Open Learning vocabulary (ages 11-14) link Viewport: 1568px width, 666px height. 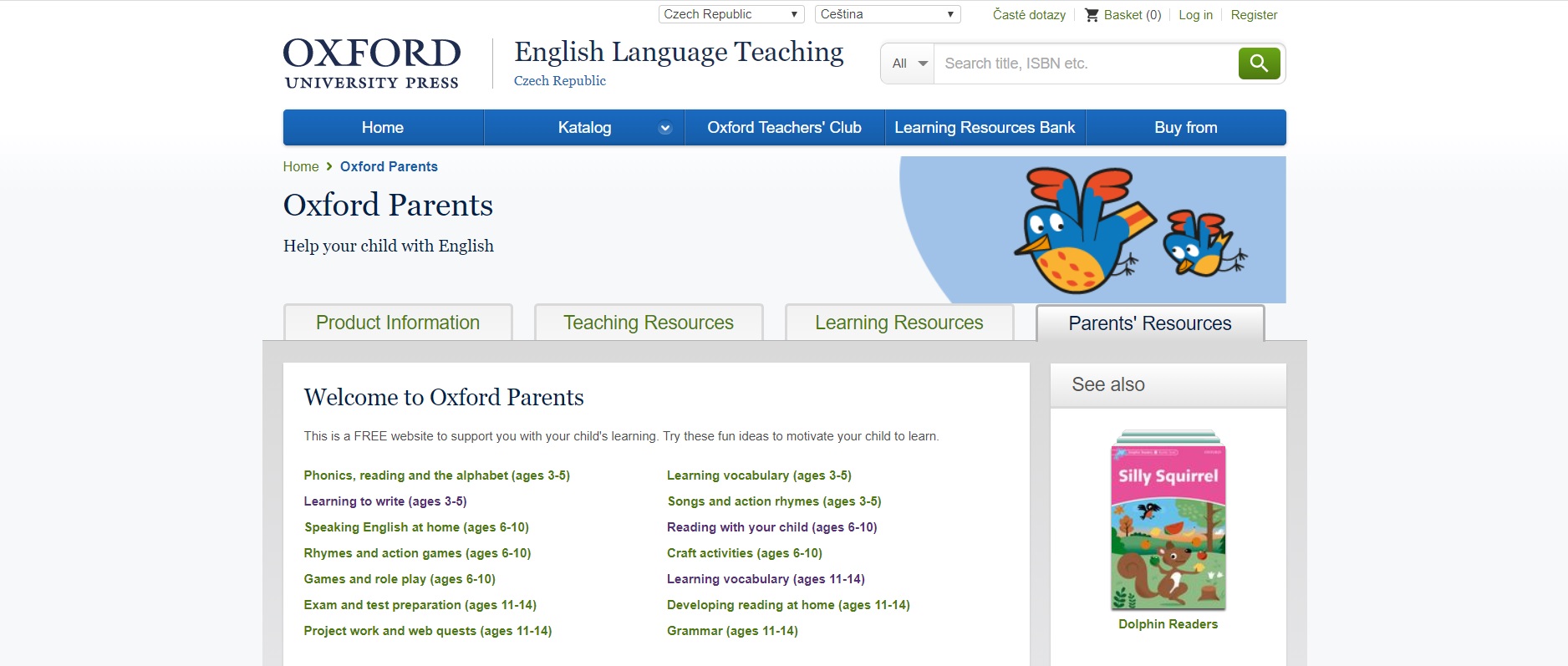766,579
